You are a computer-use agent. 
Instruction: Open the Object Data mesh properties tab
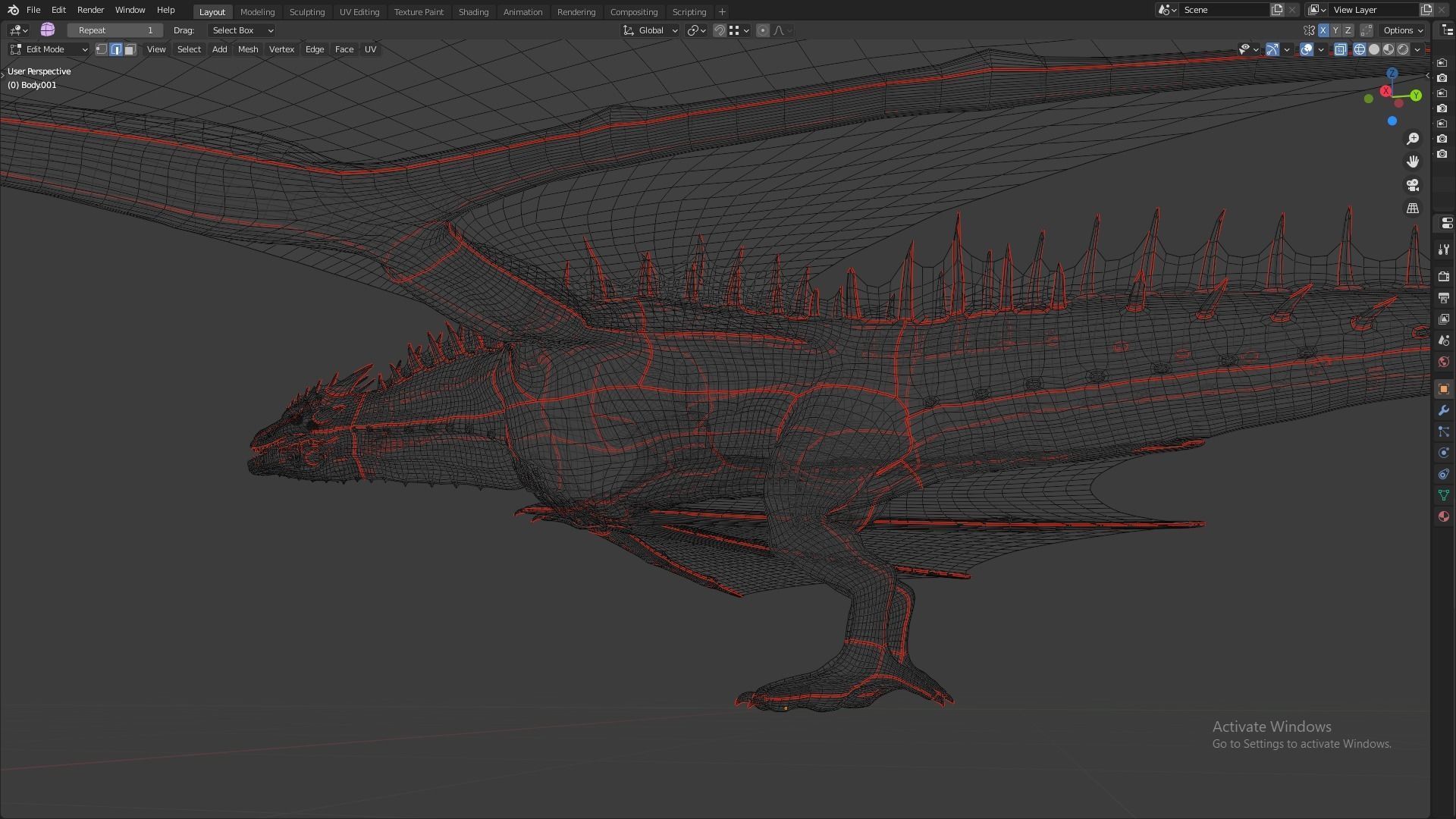point(1443,495)
